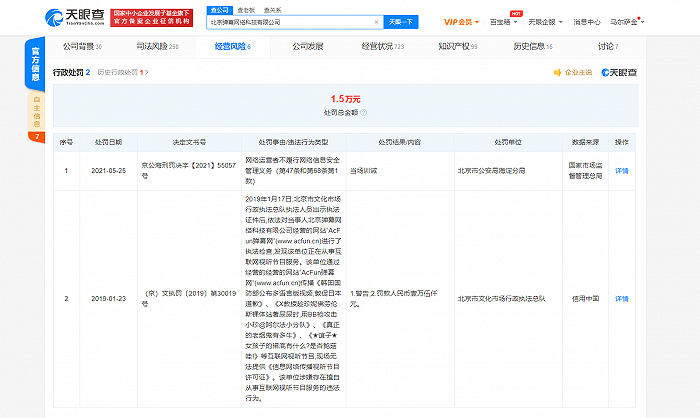This screenshot has height=418, width=700.
Task: Open the 司法风险 tab
Action: 157,46
